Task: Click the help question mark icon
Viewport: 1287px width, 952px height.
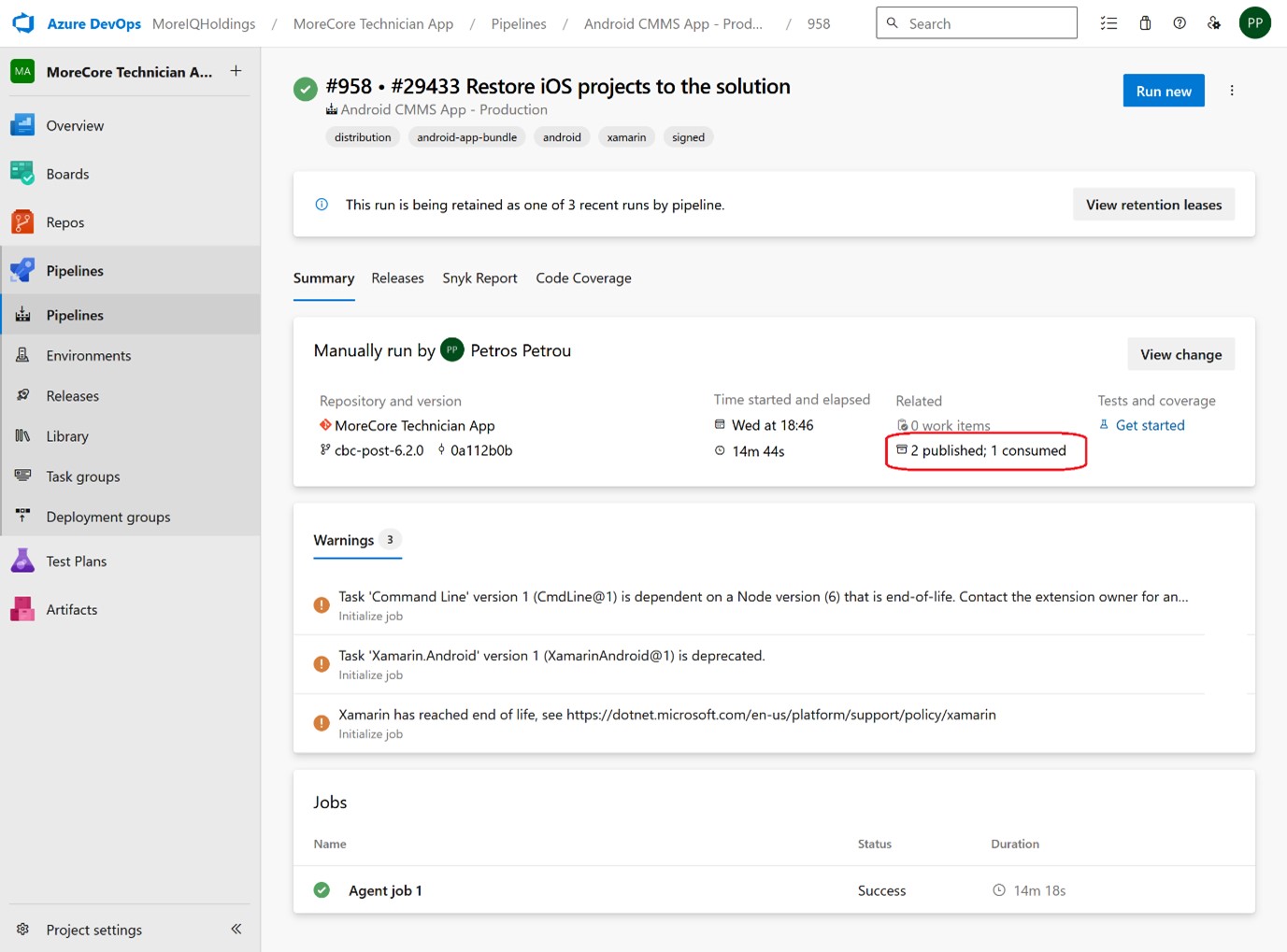Action: click(x=1180, y=23)
